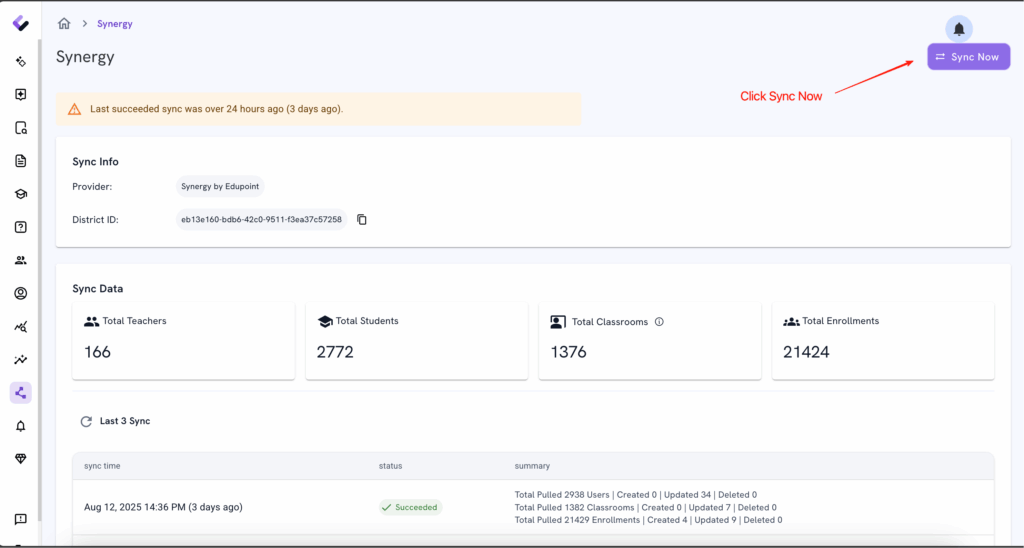Open the graduation cap sidebar item

pos(20,194)
